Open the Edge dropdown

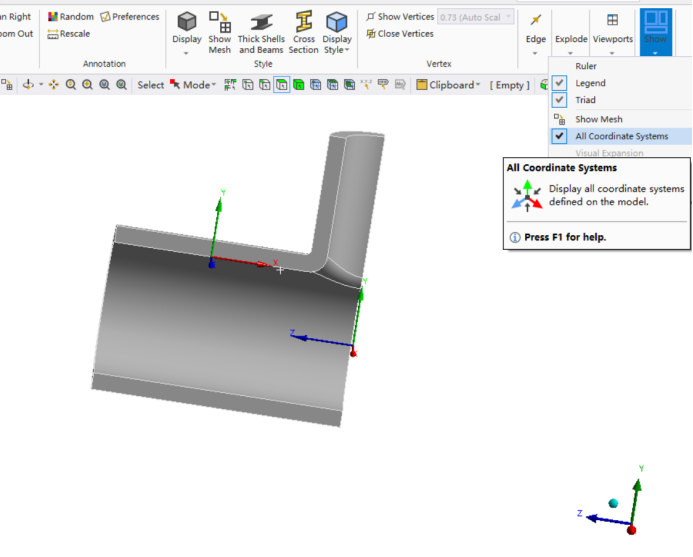click(x=536, y=32)
